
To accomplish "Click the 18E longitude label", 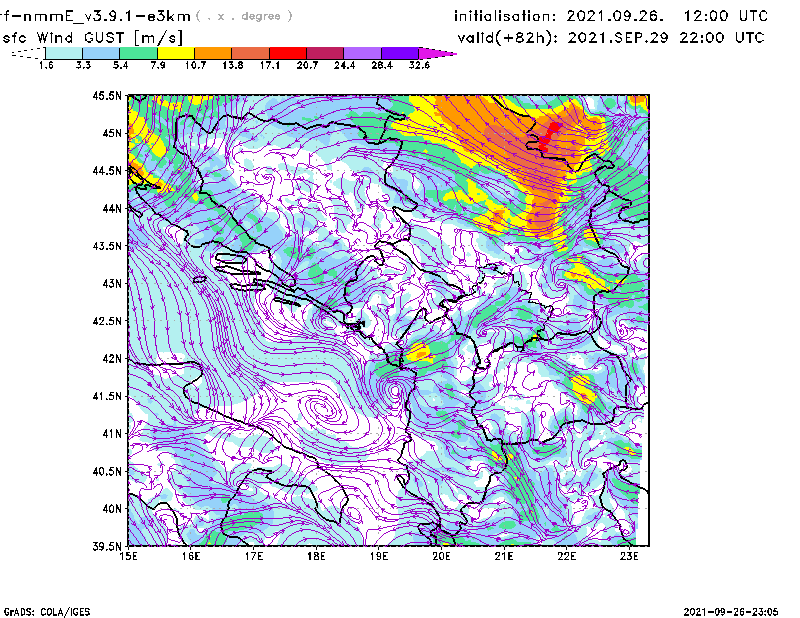I will click(x=316, y=556).
